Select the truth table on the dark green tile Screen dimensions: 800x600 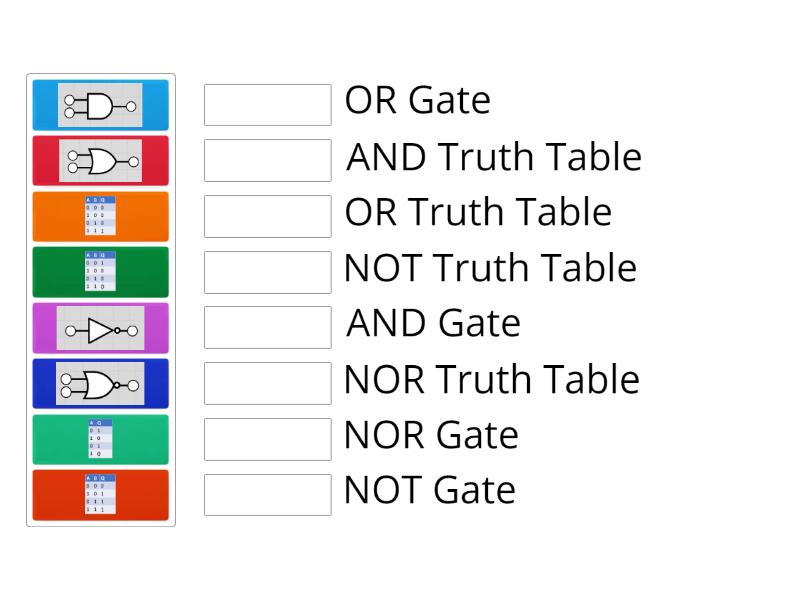[100, 272]
